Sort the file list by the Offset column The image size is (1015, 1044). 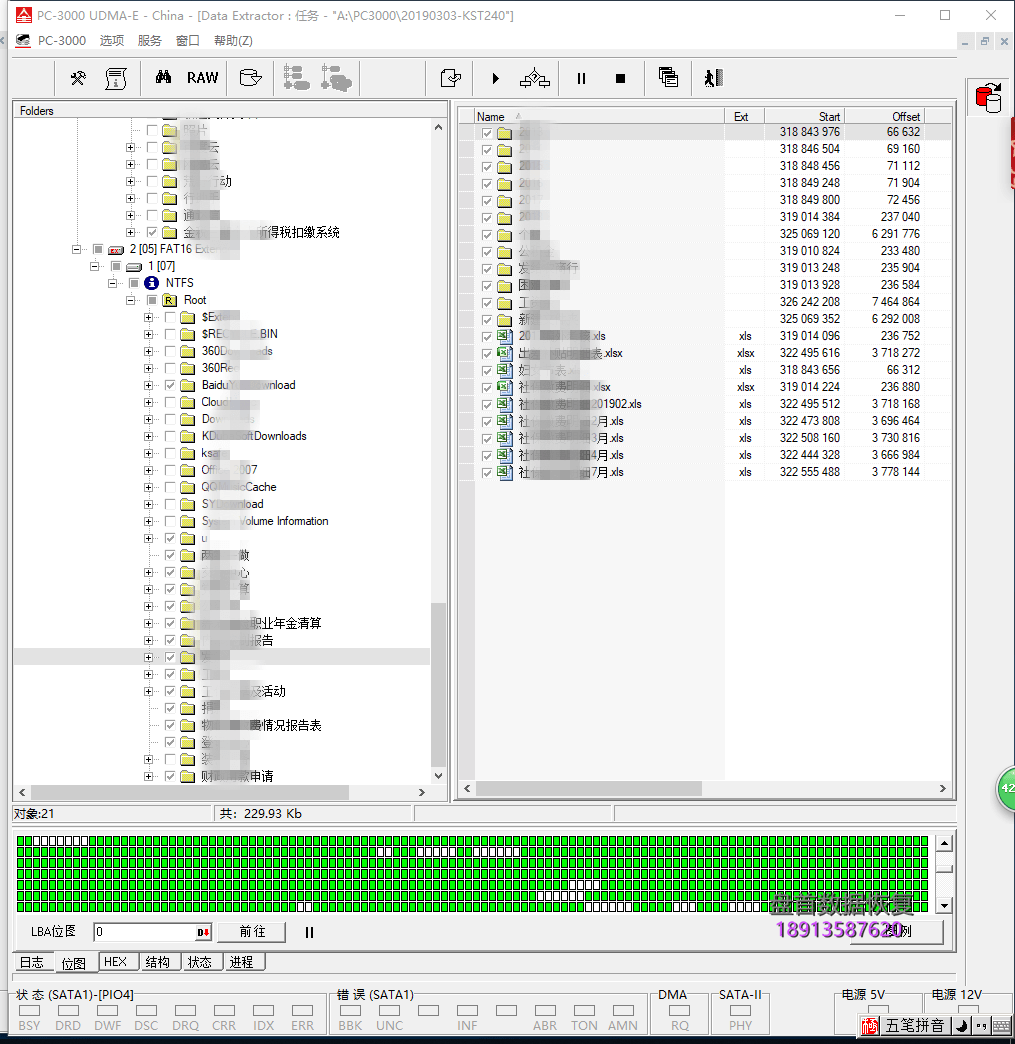click(x=885, y=117)
